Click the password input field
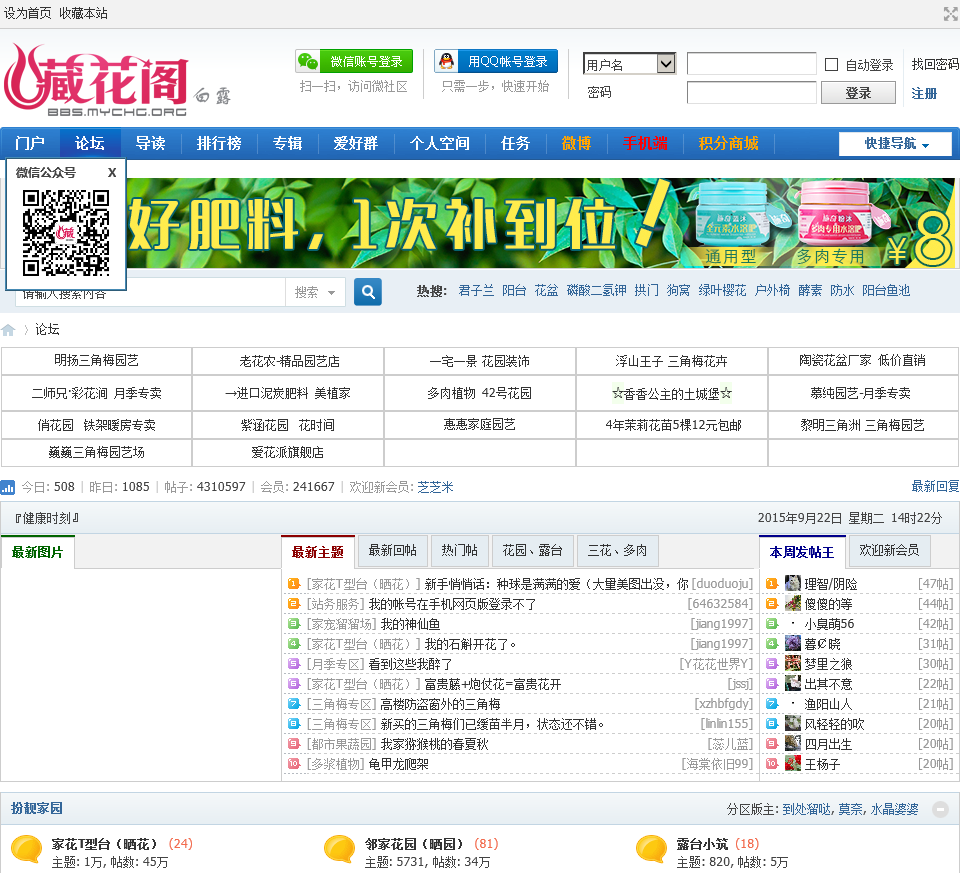This screenshot has width=960, height=873. [751, 93]
